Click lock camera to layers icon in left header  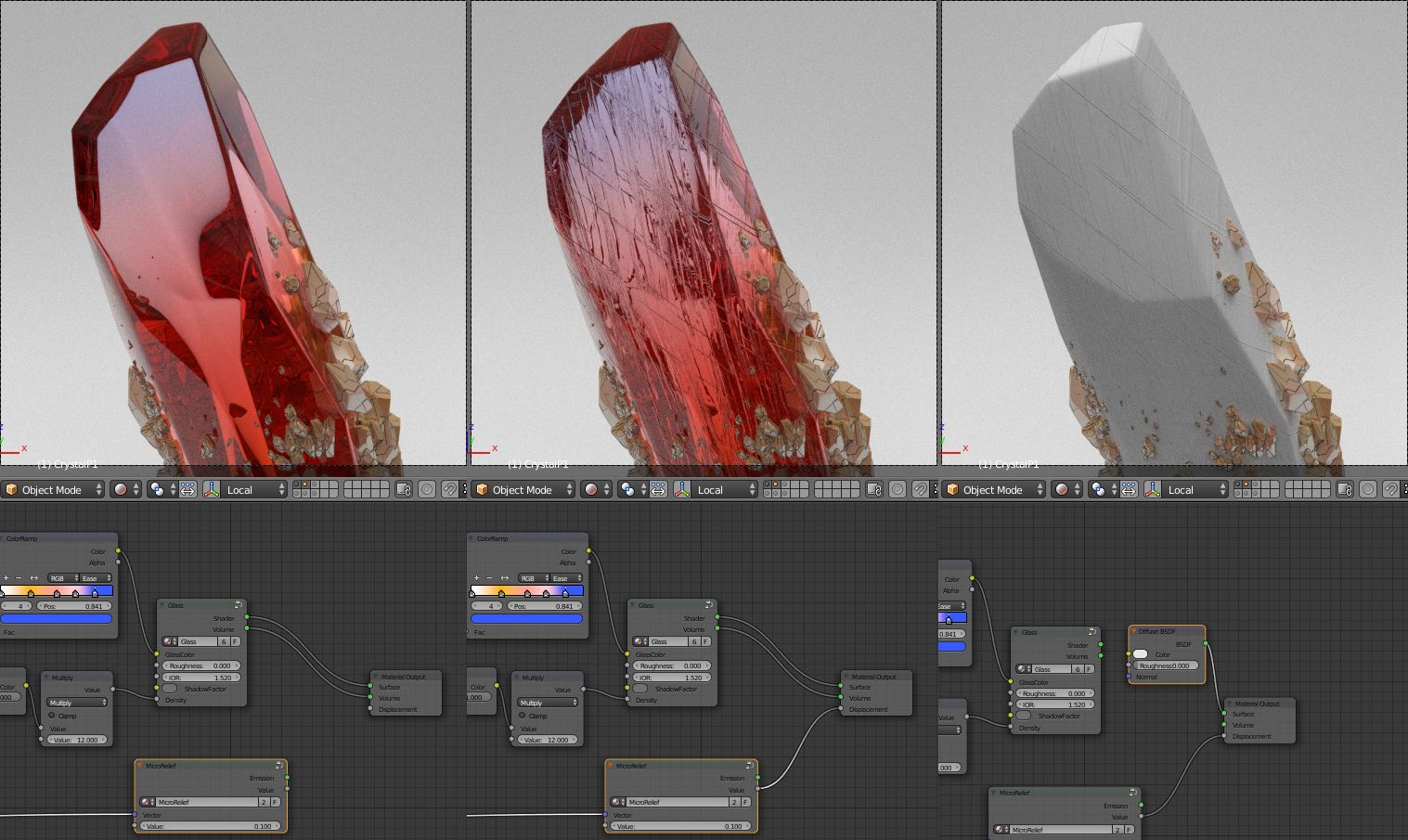(x=403, y=489)
